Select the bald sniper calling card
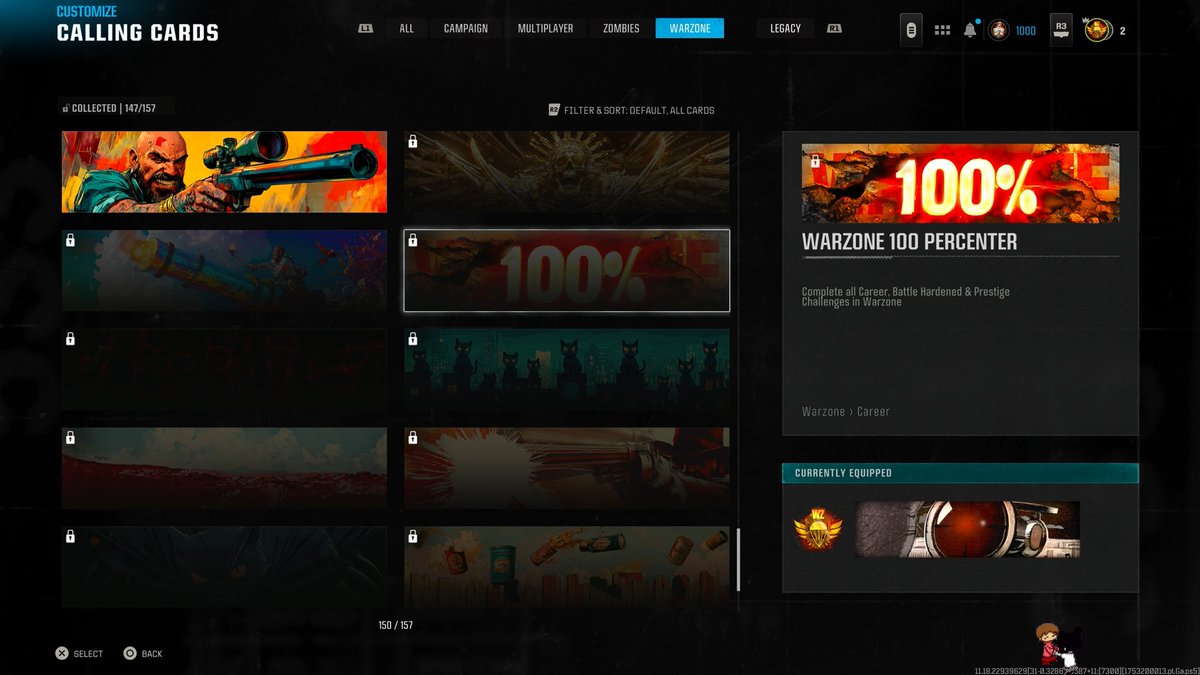The width and height of the screenshot is (1200, 675). [224, 172]
